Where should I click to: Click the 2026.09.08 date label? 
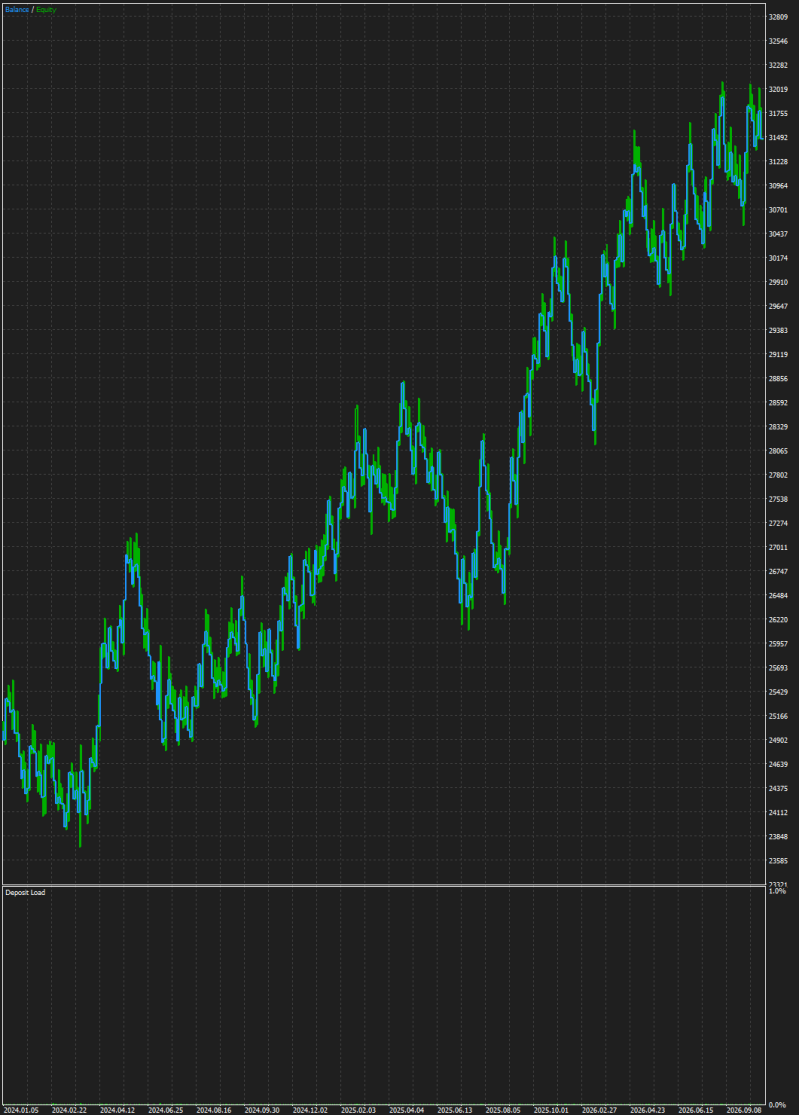[x=744, y=1111]
